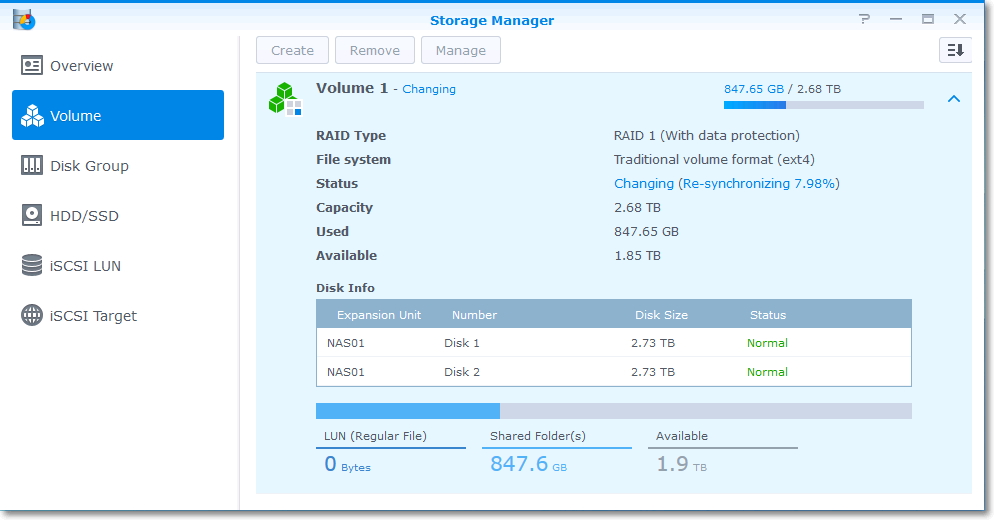Click the Storage Manager app icon in title bar

[x=24, y=20]
